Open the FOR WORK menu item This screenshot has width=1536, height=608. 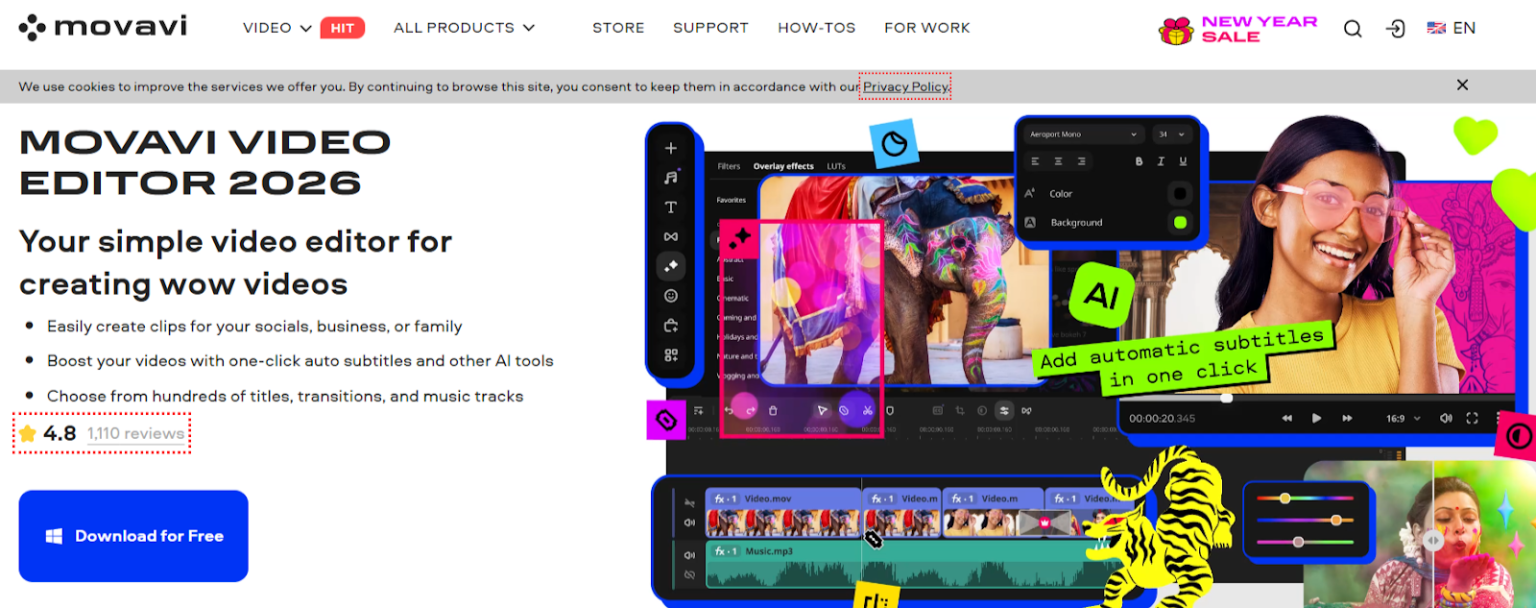927,28
